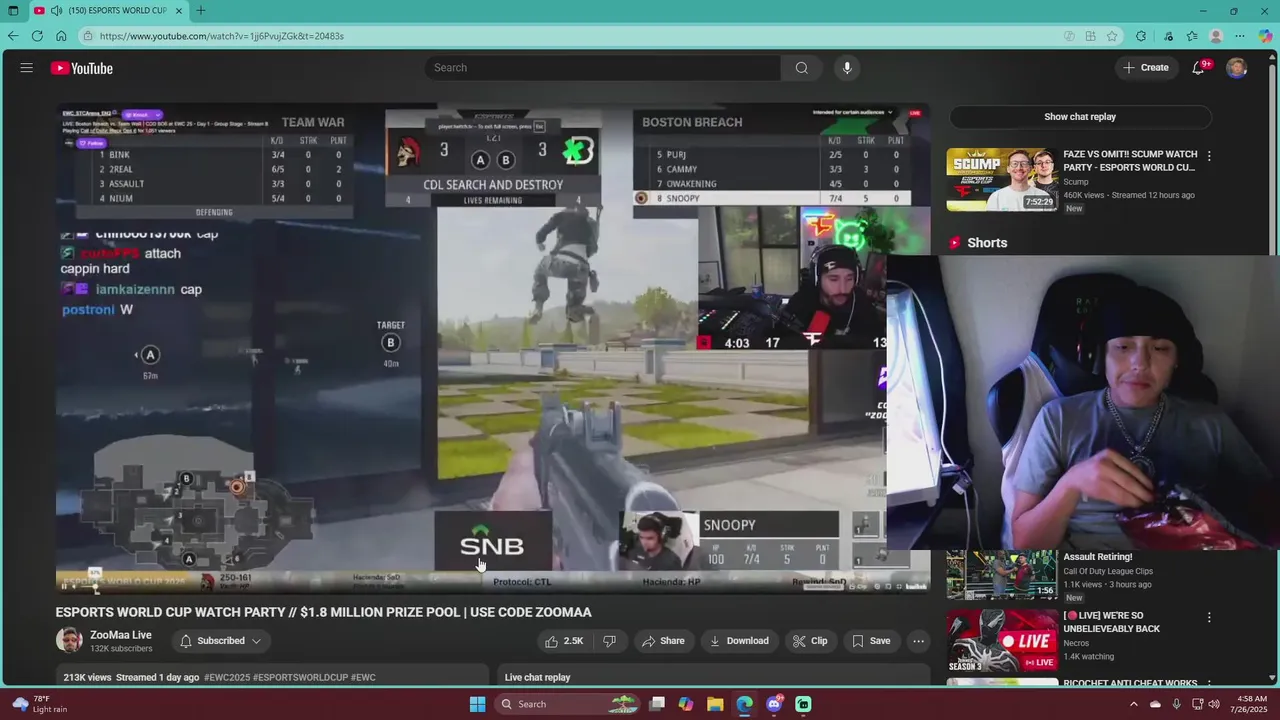This screenshot has width=1280, height=720.
Task: Open the YouTube account avatar menu
Action: pyautogui.click(x=1237, y=68)
